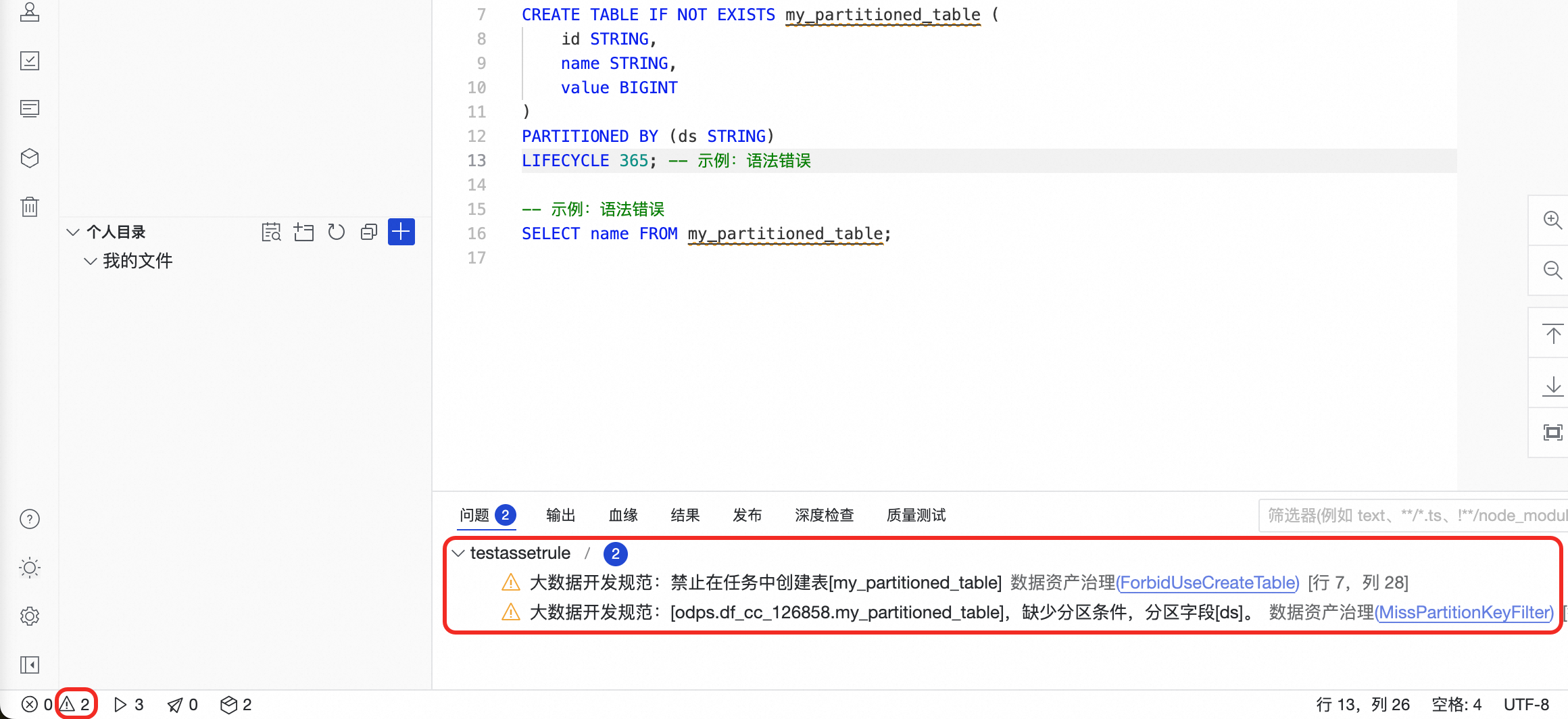The image size is (1568, 719).
Task: Click my_partitioned_table in the SELECT statement
Action: point(785,234)
